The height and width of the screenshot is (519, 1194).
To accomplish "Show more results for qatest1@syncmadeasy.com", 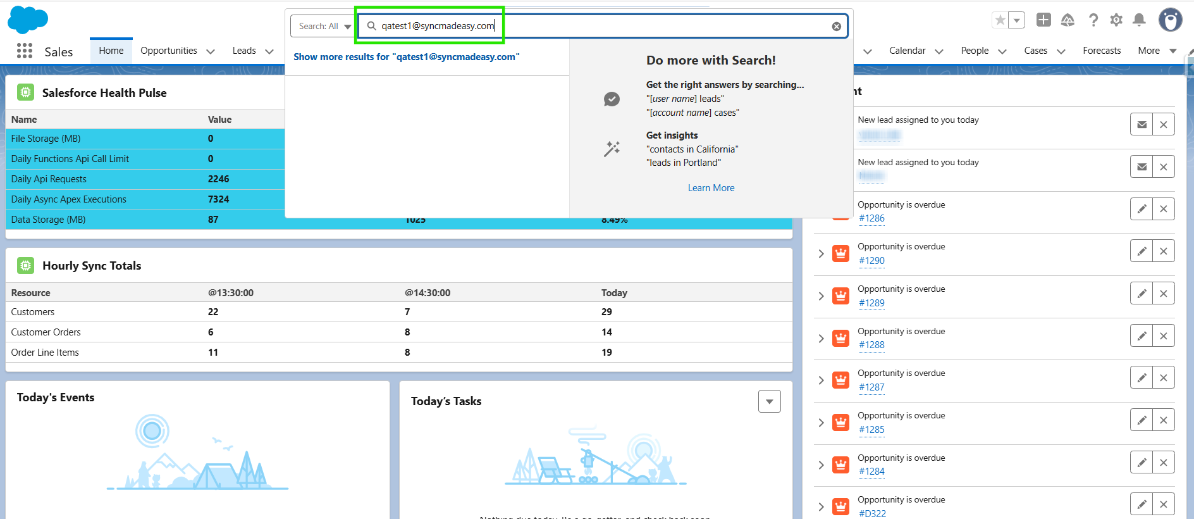I will coord(406,56).
